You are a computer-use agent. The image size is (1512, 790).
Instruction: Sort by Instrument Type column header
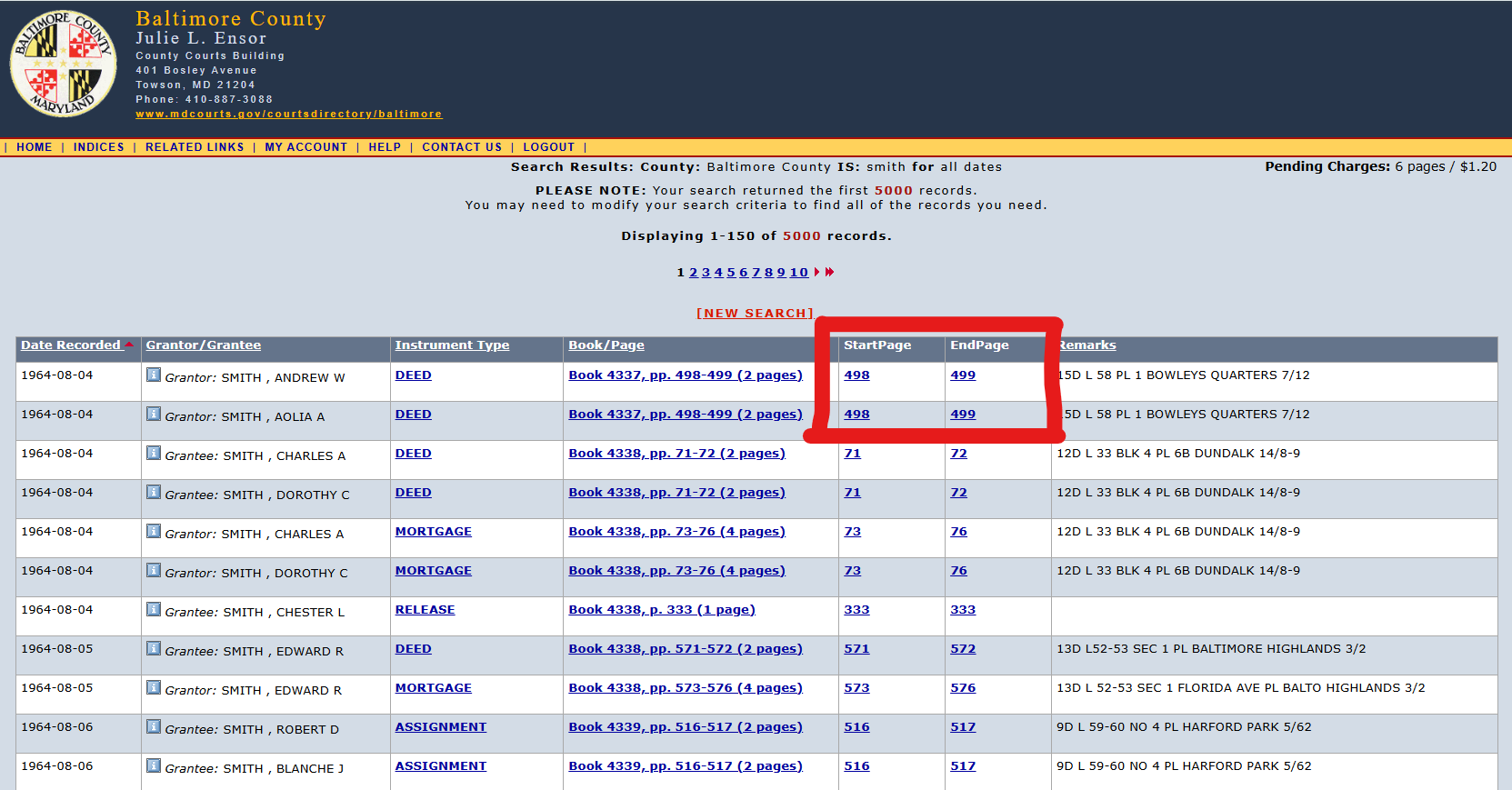(x=452, y=345)
